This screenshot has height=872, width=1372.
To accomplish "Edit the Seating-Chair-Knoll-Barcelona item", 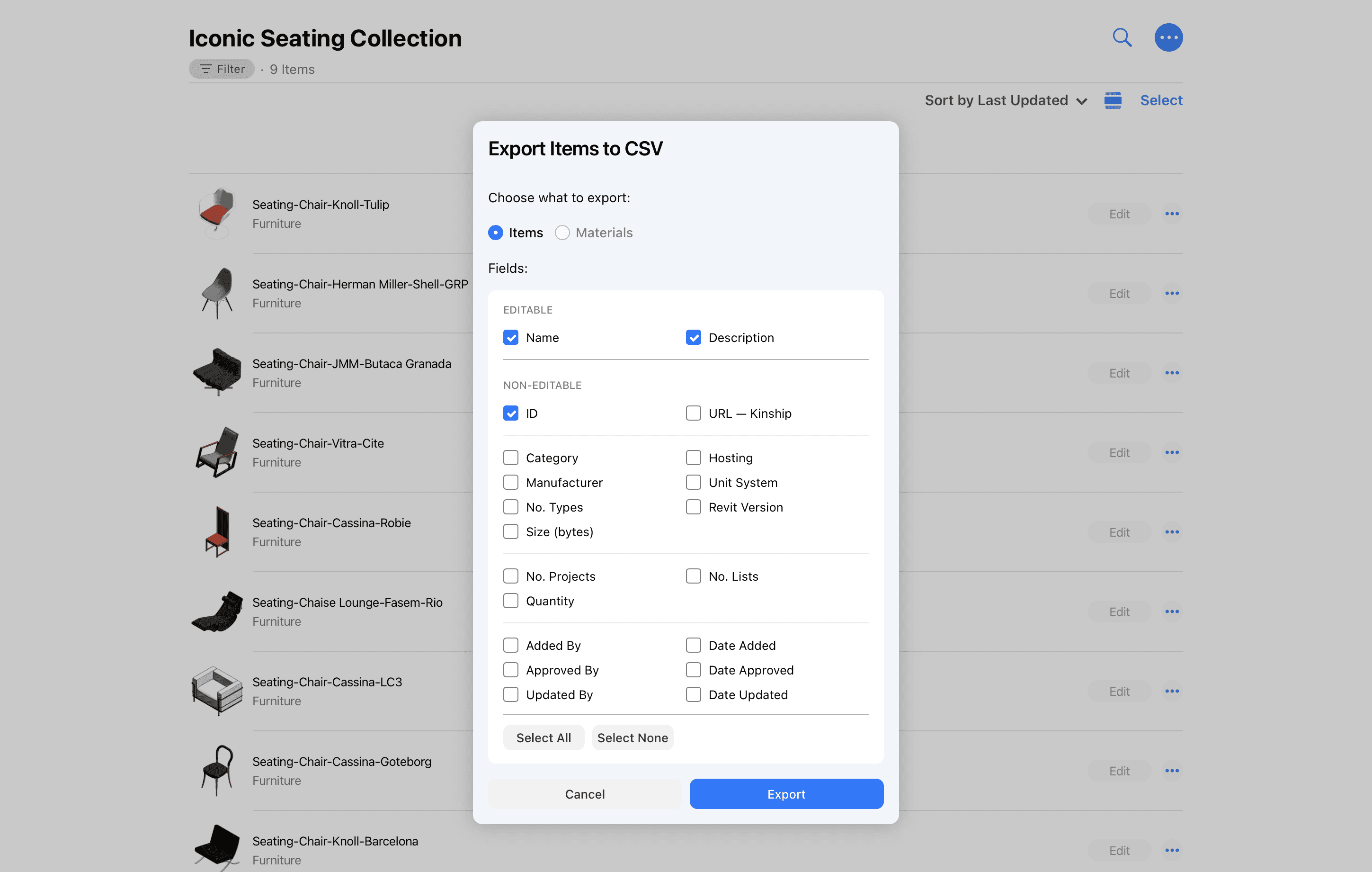I will 1119,850.
